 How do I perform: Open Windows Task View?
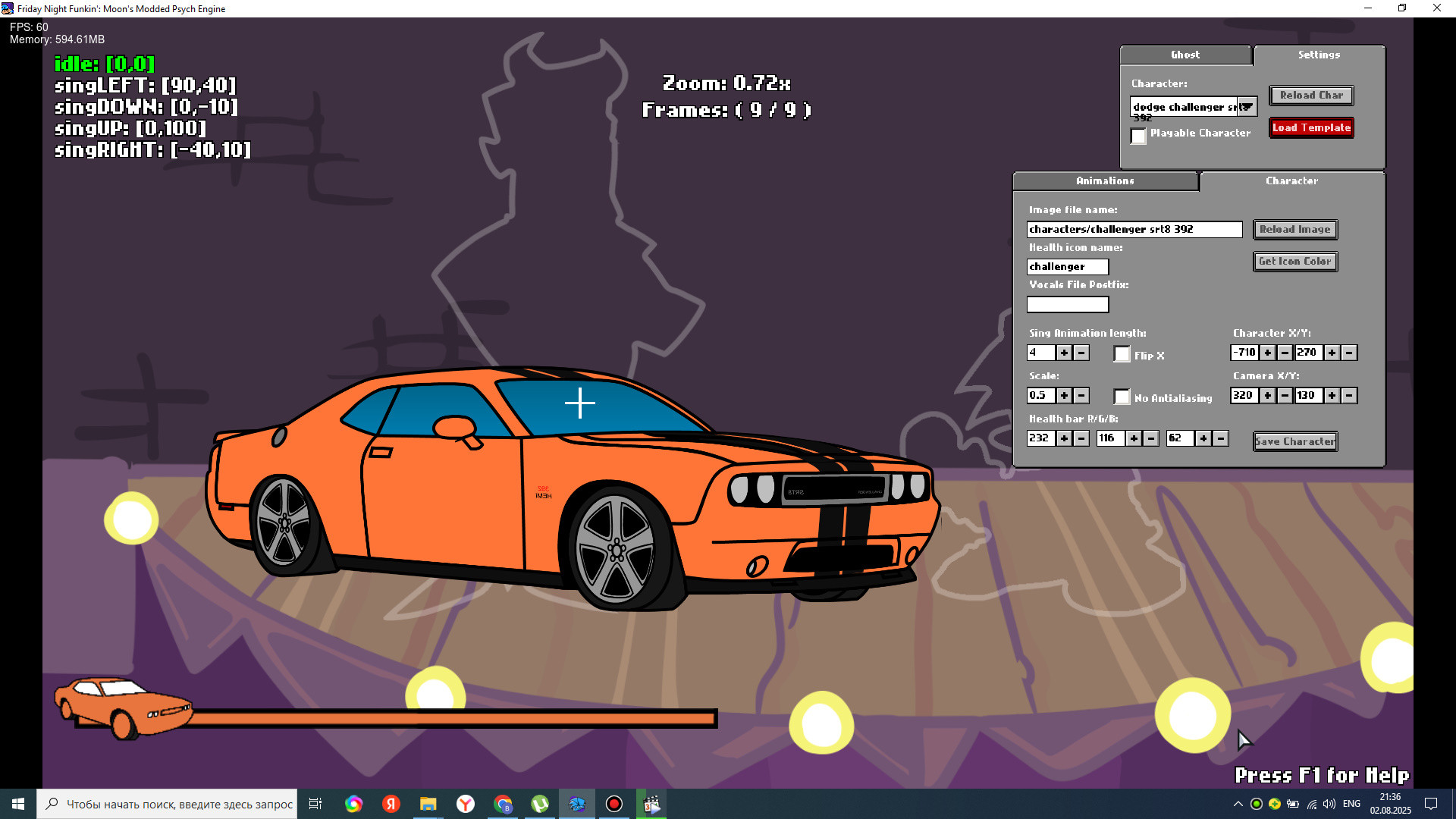[x=315, y=804]
